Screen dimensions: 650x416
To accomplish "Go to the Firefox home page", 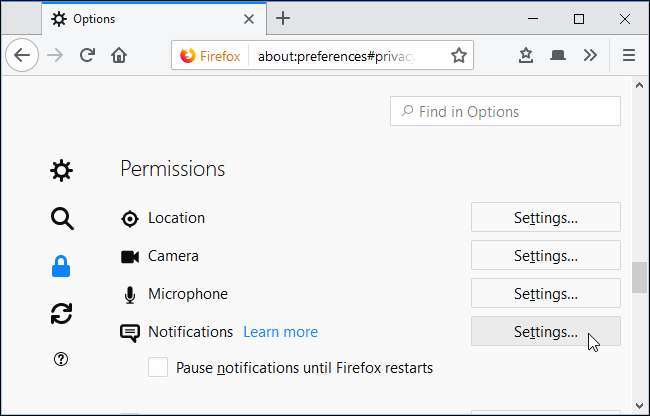I will [x=119, y=56].
